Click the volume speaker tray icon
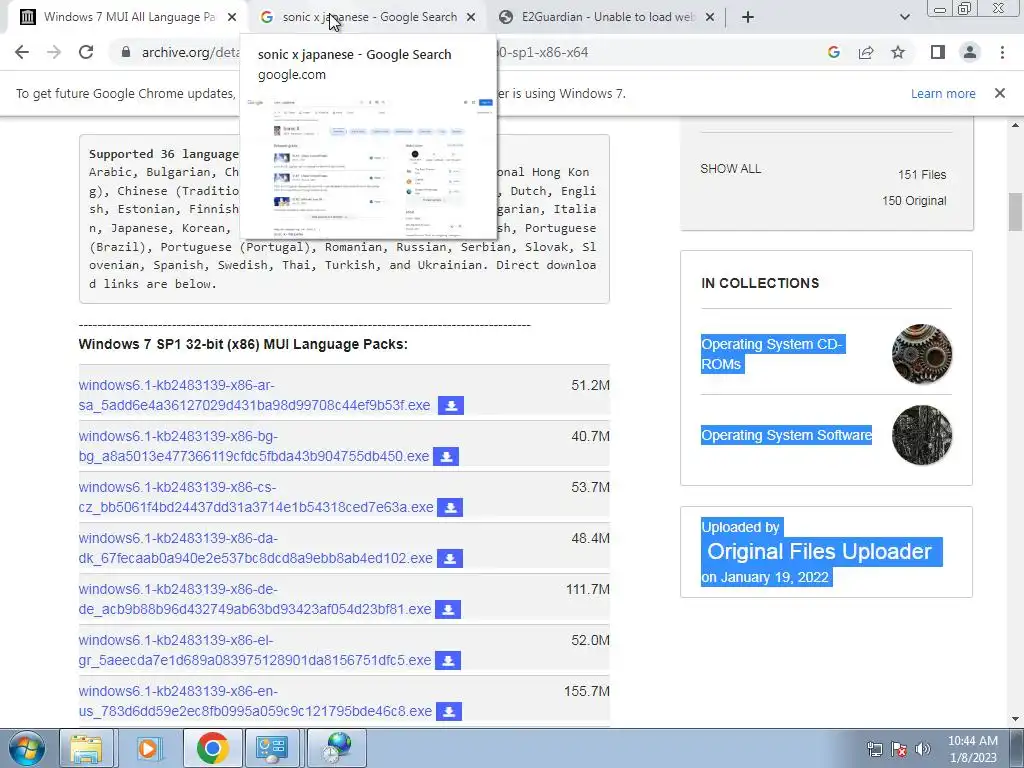Viewport: 1024px width, 768px height. [x=922, y=749]
